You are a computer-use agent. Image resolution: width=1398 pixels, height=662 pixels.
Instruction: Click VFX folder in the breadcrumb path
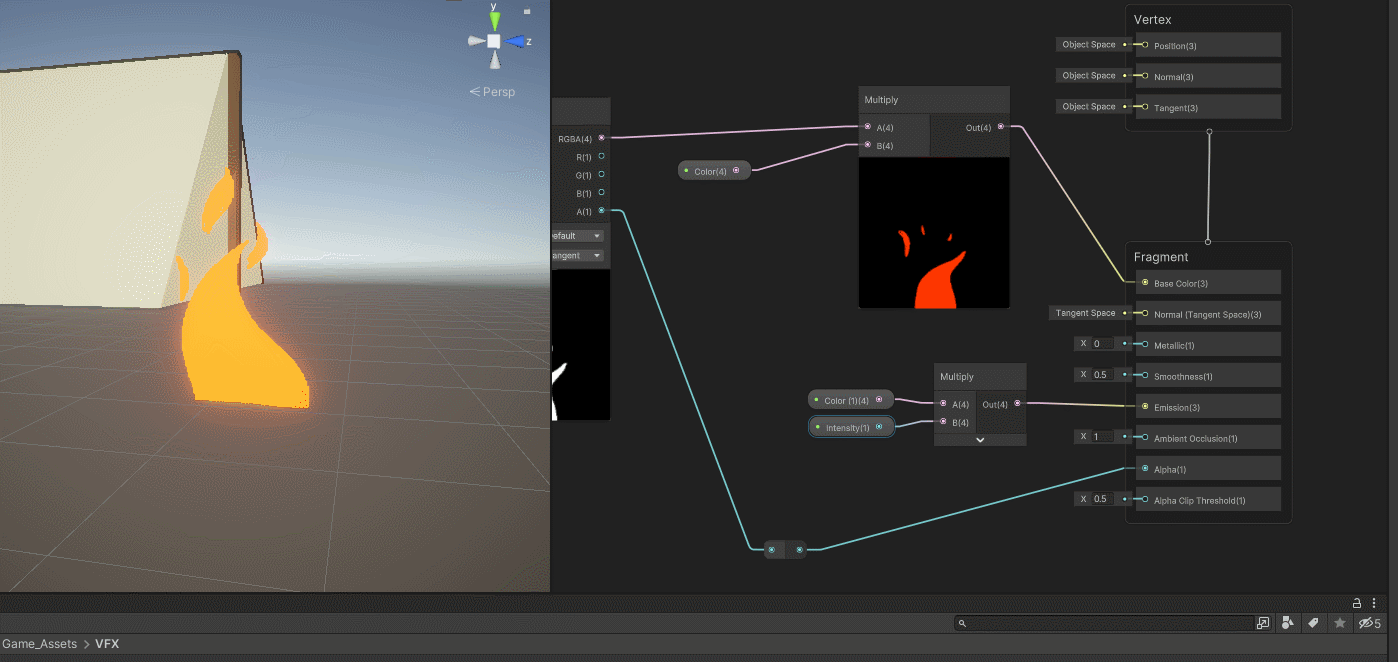pos(107,644)
